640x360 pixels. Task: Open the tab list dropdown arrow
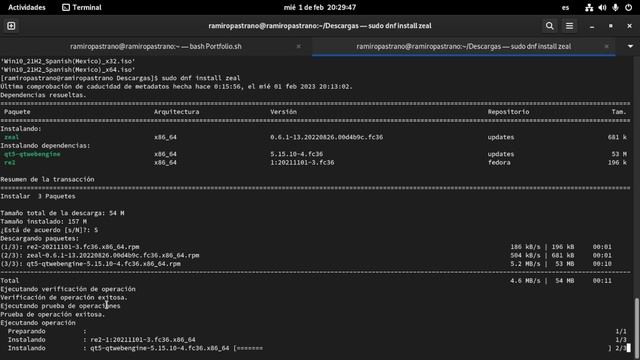[630, 46]
